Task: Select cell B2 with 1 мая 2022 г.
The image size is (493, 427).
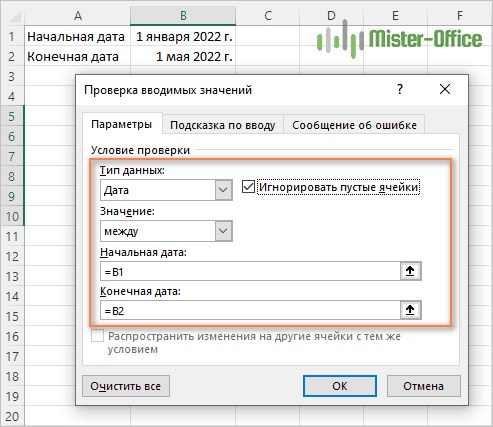Action: pyautogui.click(x=183, y=56)
